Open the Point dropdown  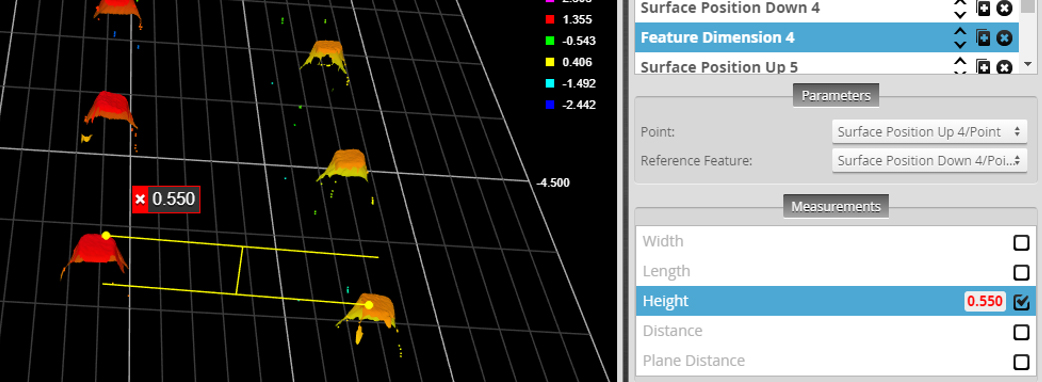(x=928, y=132)
